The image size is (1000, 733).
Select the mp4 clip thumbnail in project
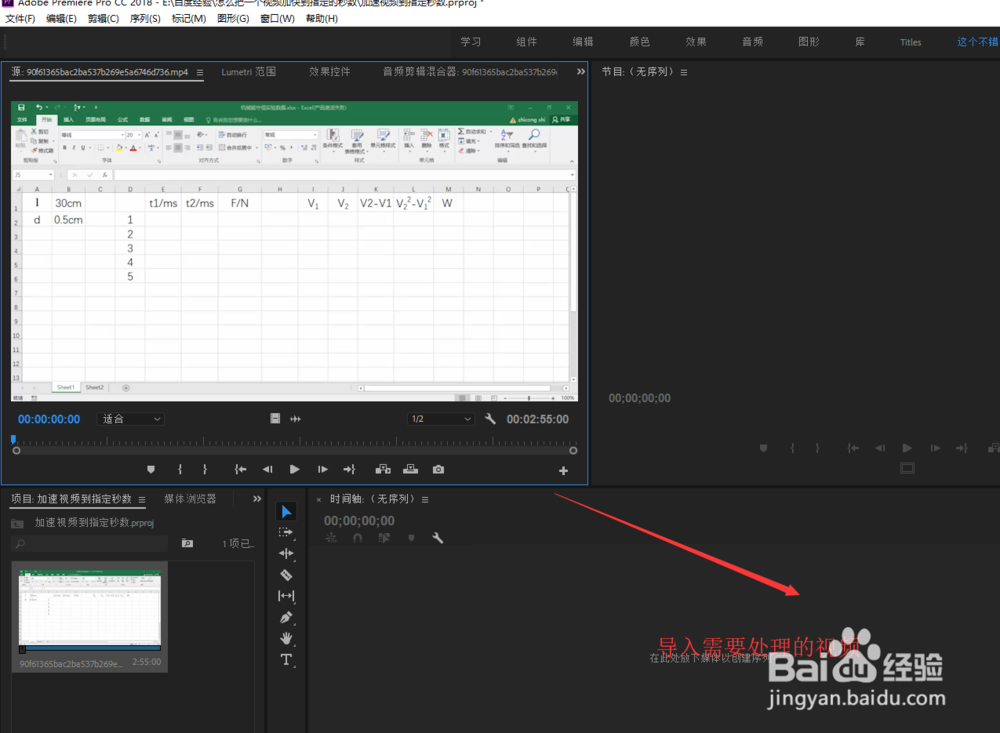[x=90, y=611]
